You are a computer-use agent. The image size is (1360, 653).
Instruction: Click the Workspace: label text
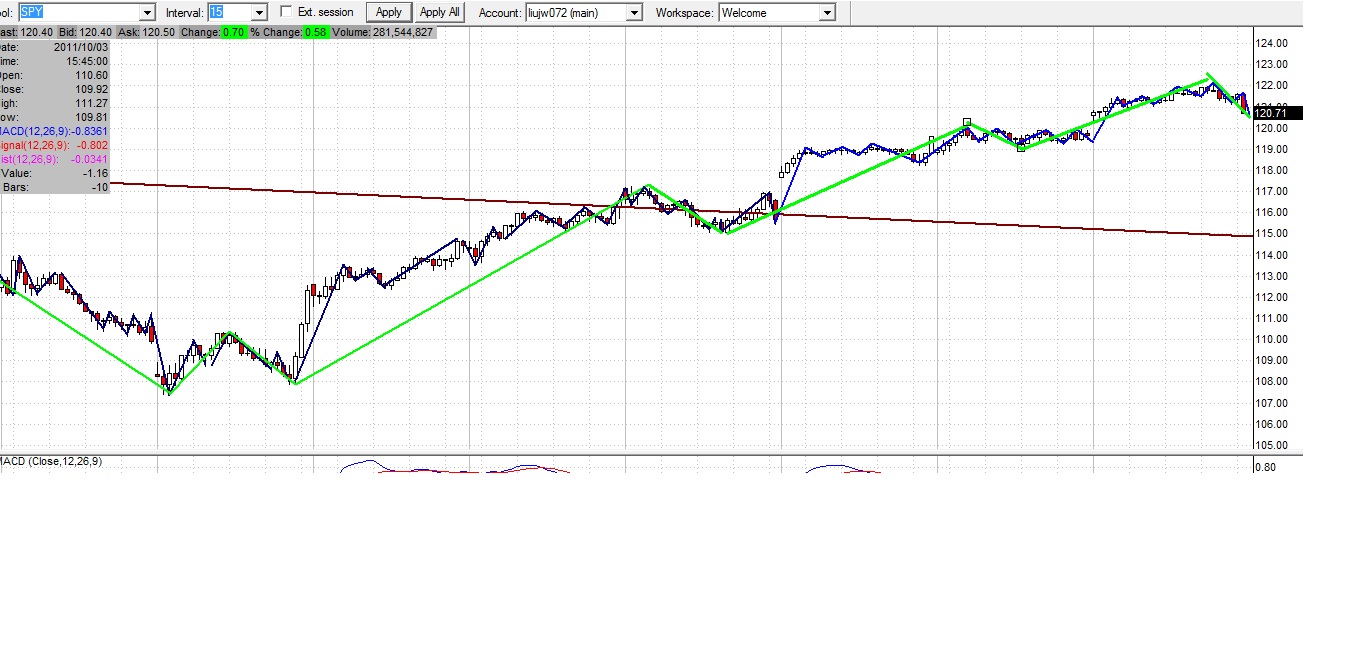685,12
